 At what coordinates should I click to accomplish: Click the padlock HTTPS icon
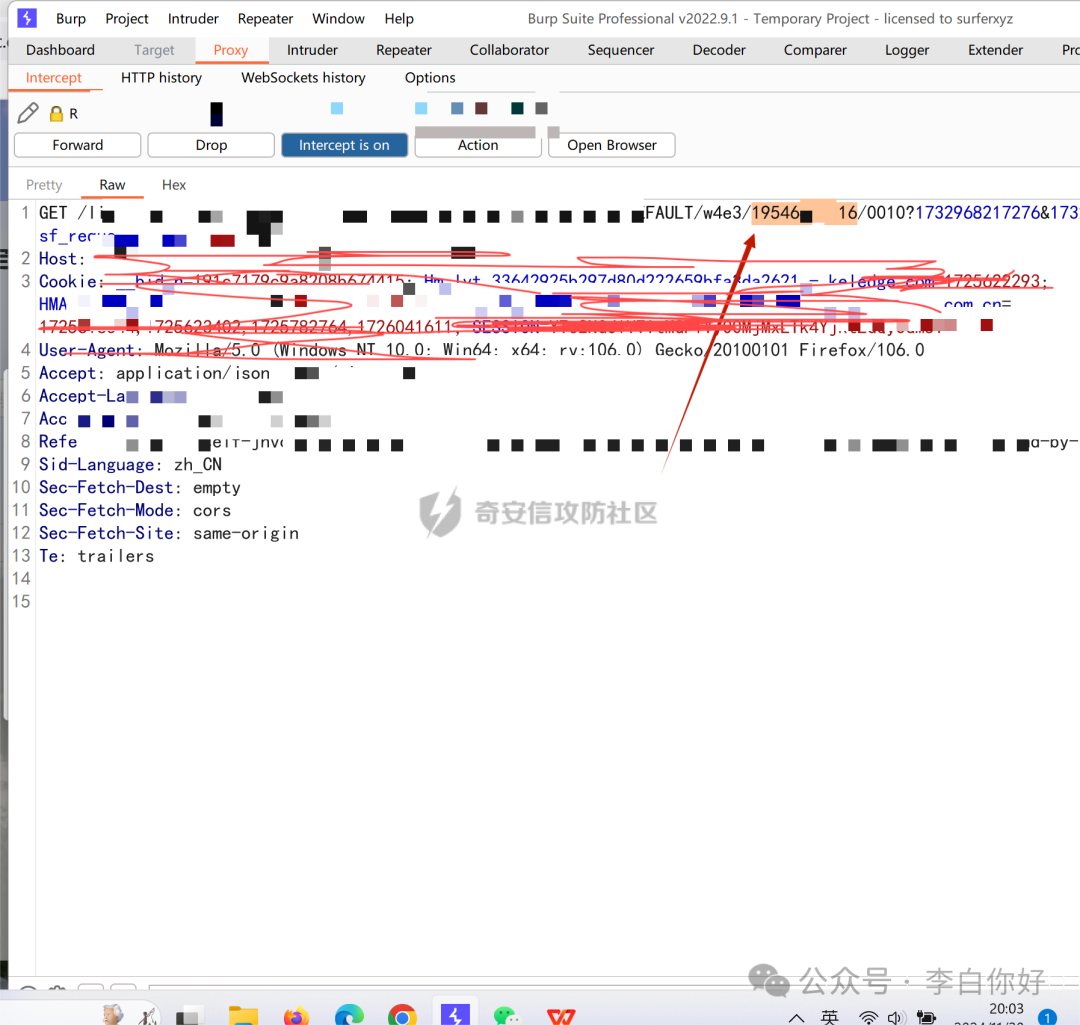tap(56, 114)
